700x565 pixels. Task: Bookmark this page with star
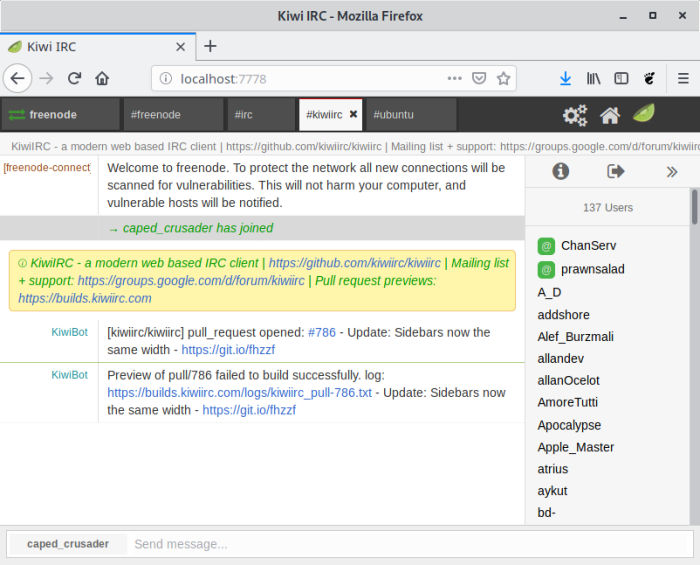504,79
